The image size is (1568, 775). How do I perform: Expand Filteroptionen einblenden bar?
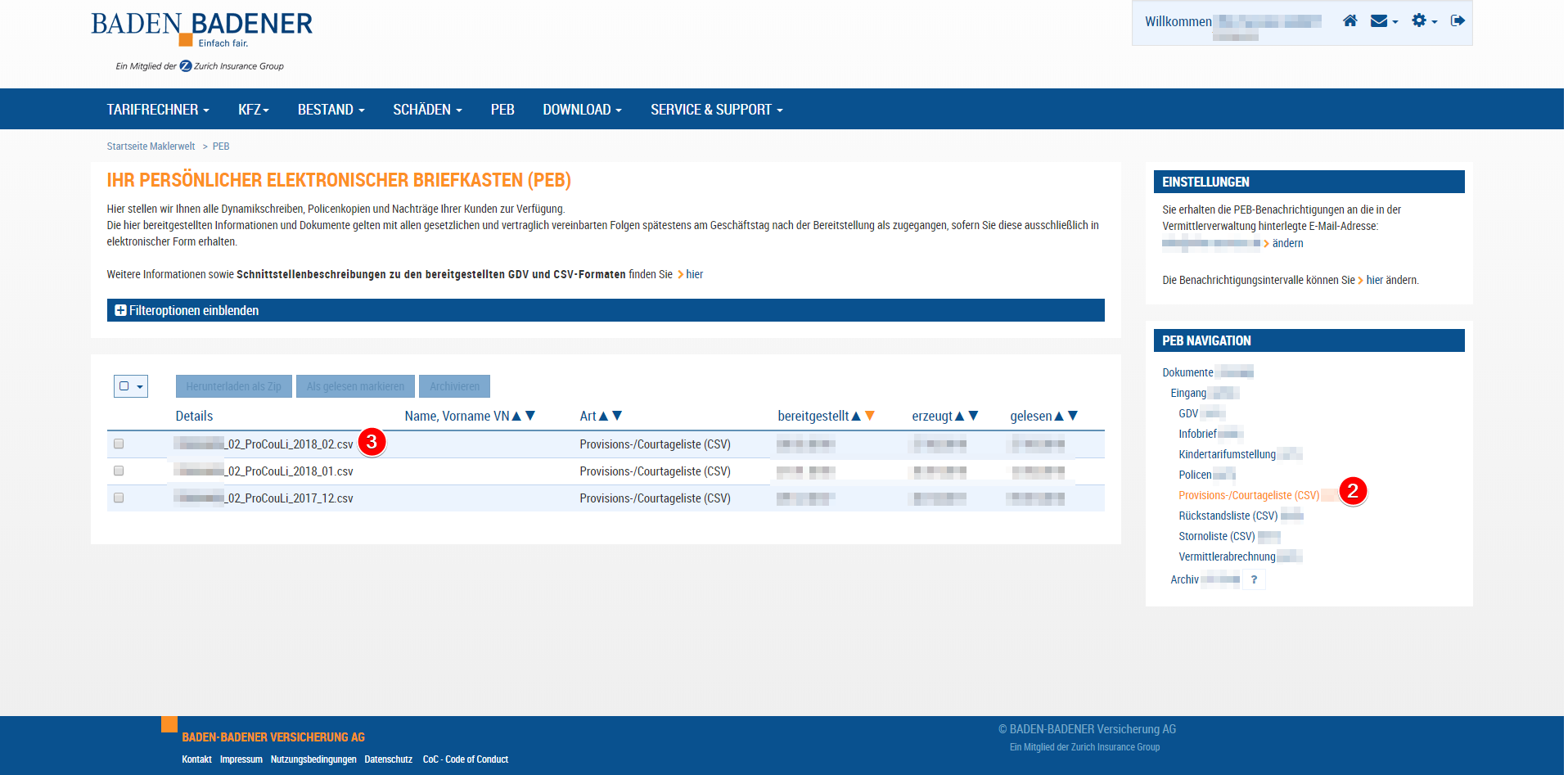[606, 310]
